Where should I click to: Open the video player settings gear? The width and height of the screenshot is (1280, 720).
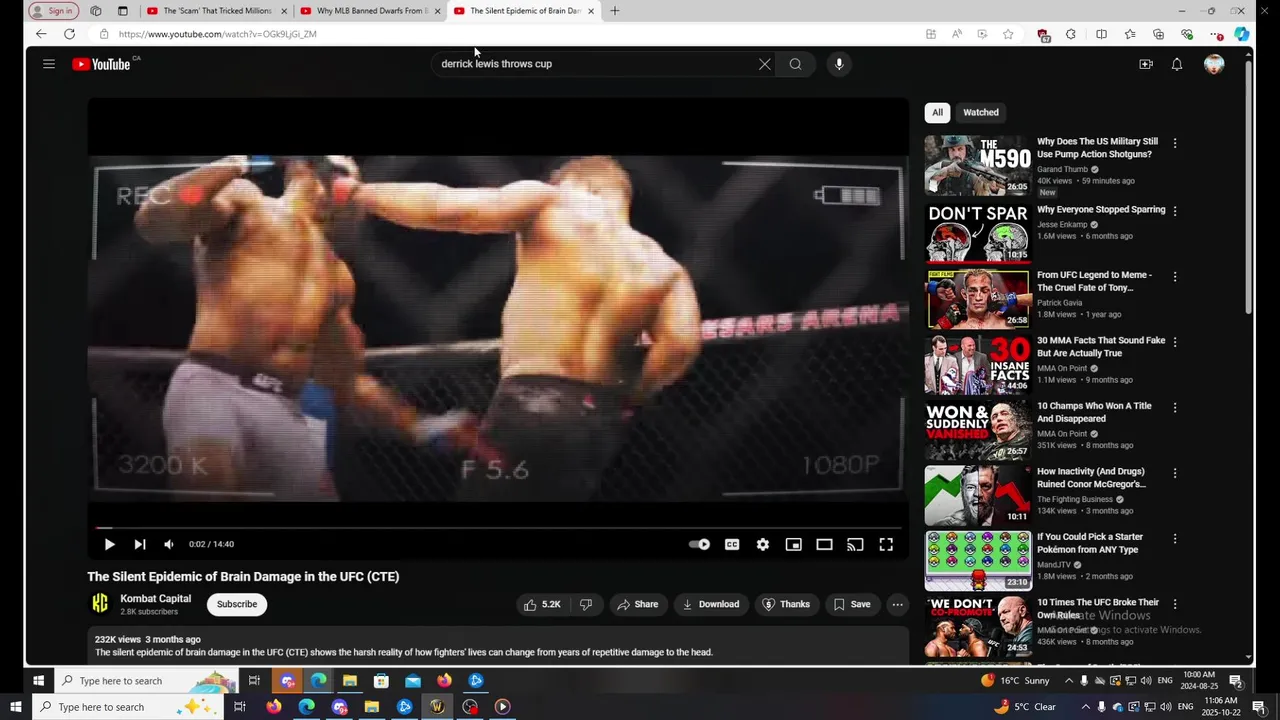763,544
